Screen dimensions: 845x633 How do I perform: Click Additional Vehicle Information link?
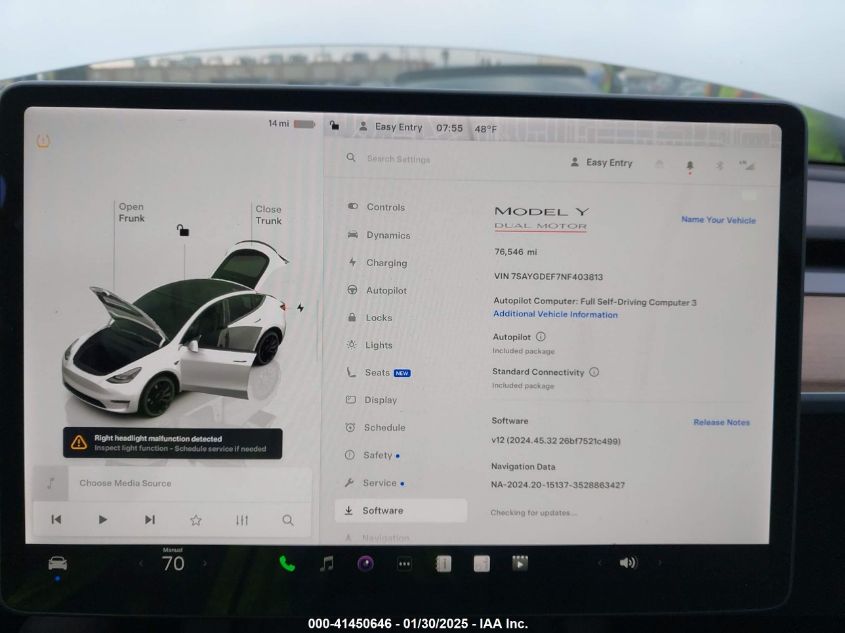coord(555,314)
